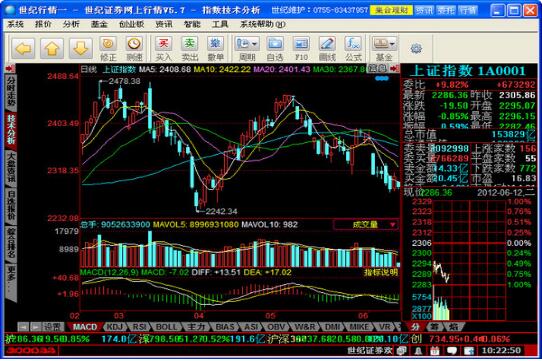The image size is (542, 361).
Task: Click the alarm bell status bar icon
Action: coord(418,351)
